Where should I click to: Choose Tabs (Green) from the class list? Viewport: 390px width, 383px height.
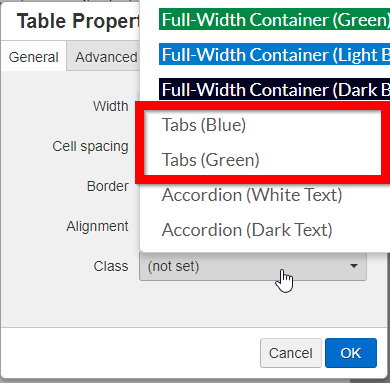[x=210, y=160]
